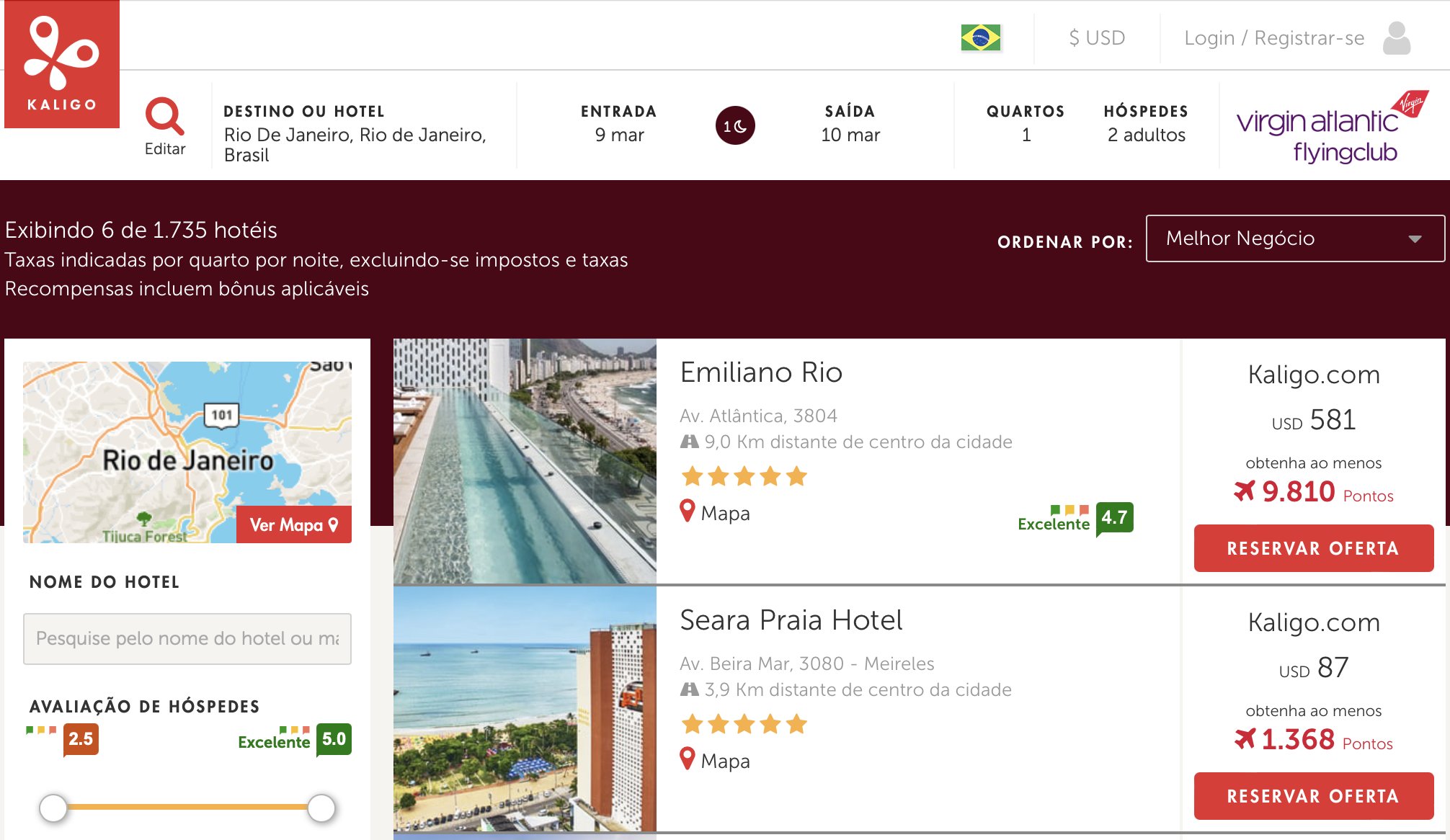
Task: Open the Saída 10 mar date picker
Action: point(850,124)
